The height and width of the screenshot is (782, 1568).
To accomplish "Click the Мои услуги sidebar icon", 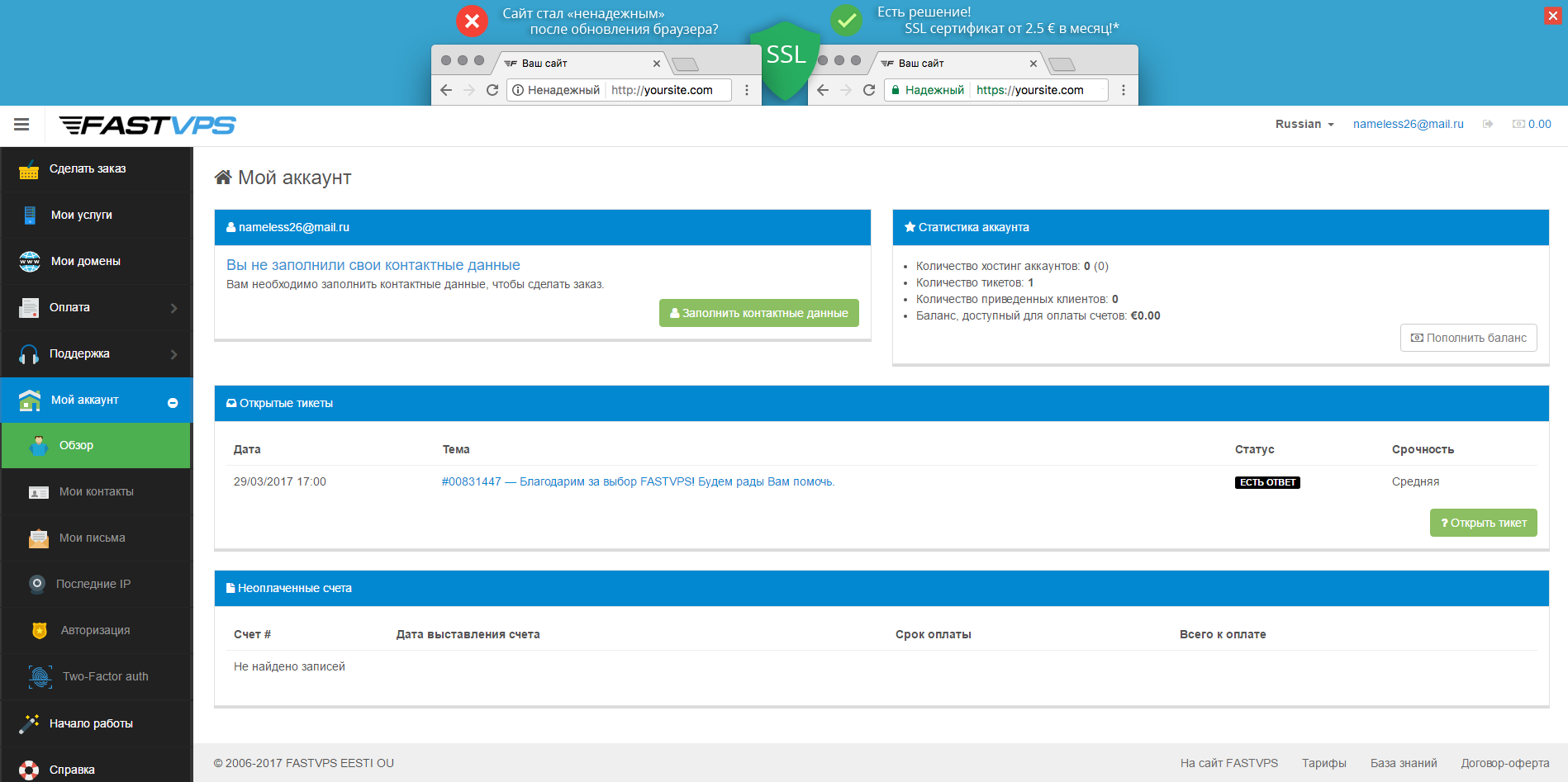I will pos(30,215).
